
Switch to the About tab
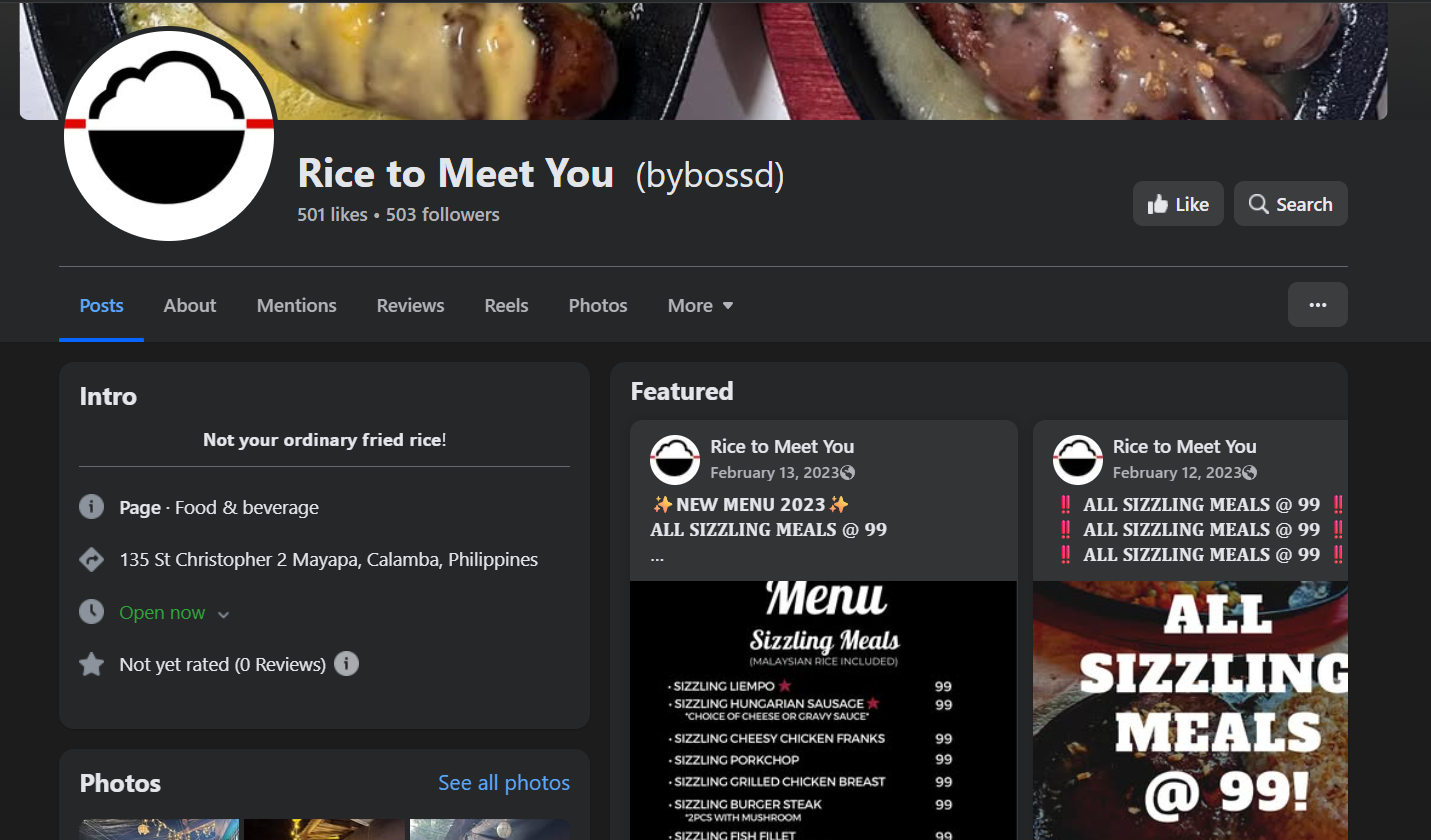190,305
